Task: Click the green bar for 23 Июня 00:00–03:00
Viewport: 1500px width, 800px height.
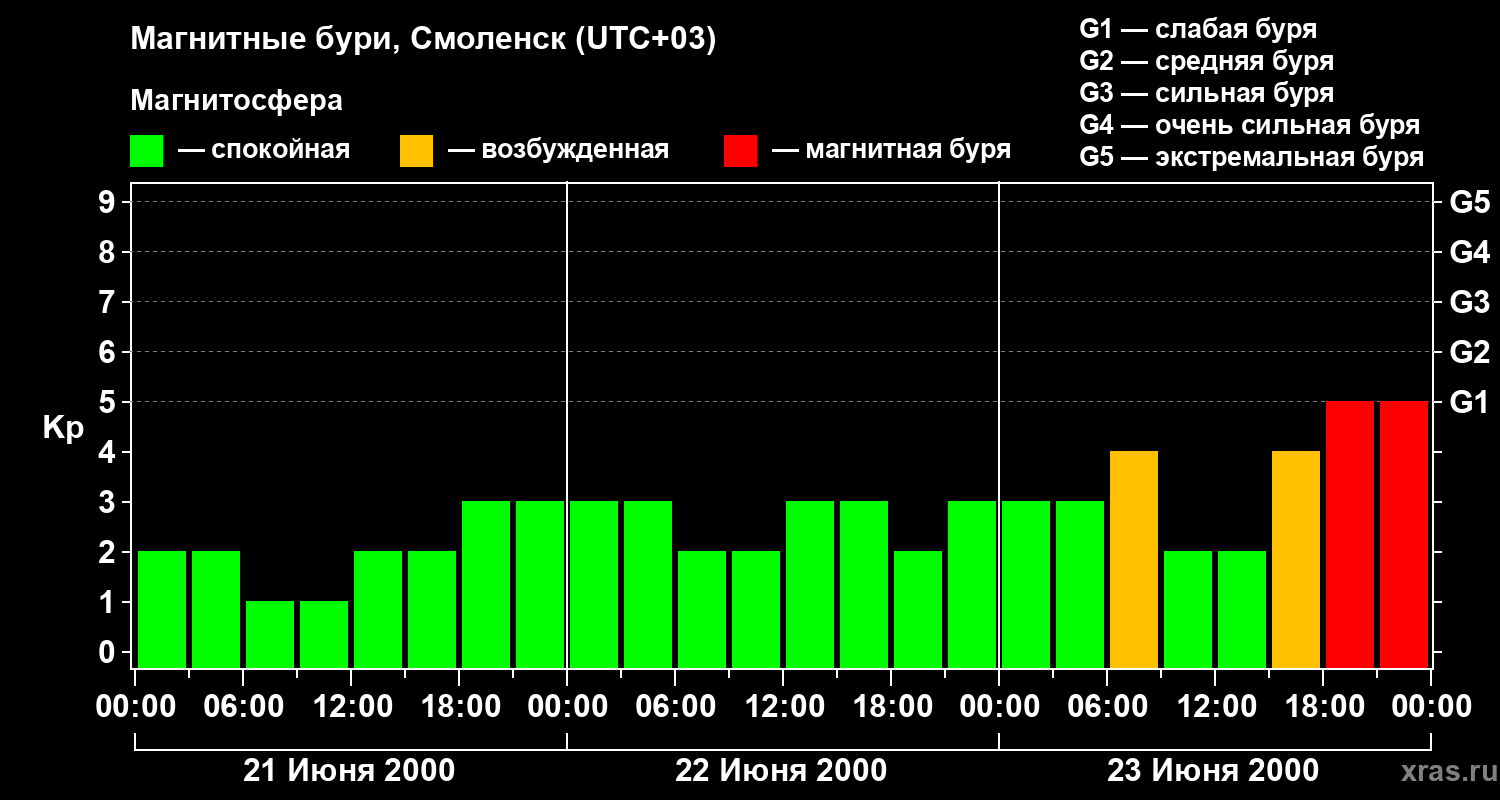Action: (x=1026, y=584)
